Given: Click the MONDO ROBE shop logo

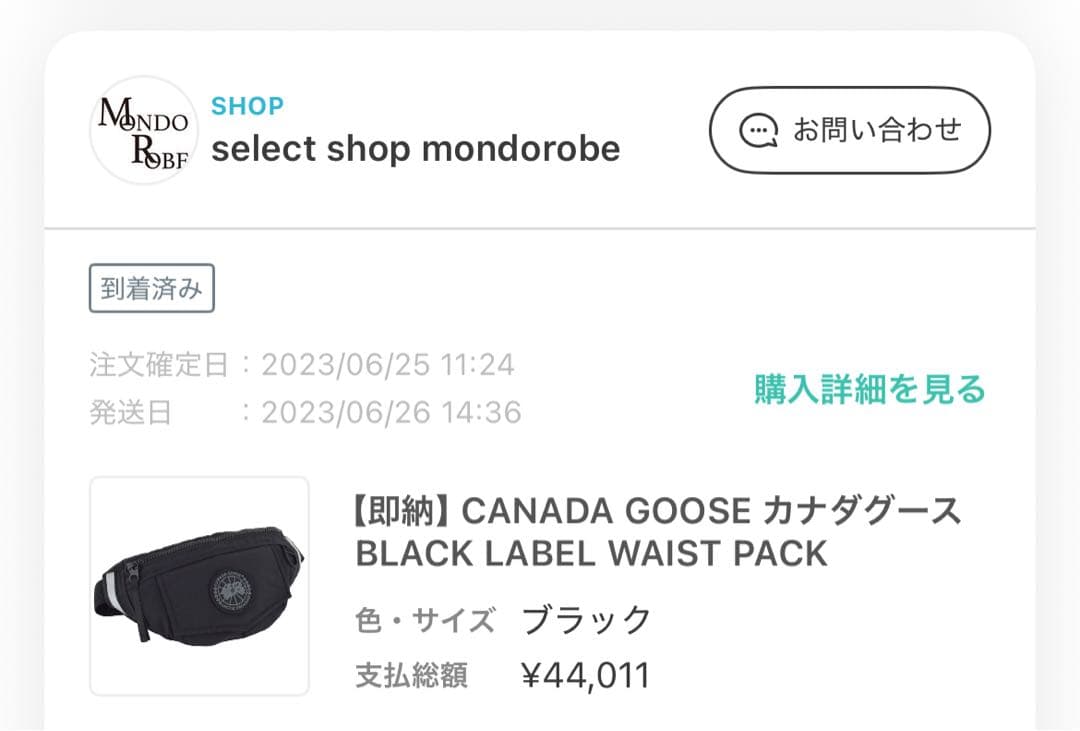Looking at the screenshot, I should (x=144, y=130).
